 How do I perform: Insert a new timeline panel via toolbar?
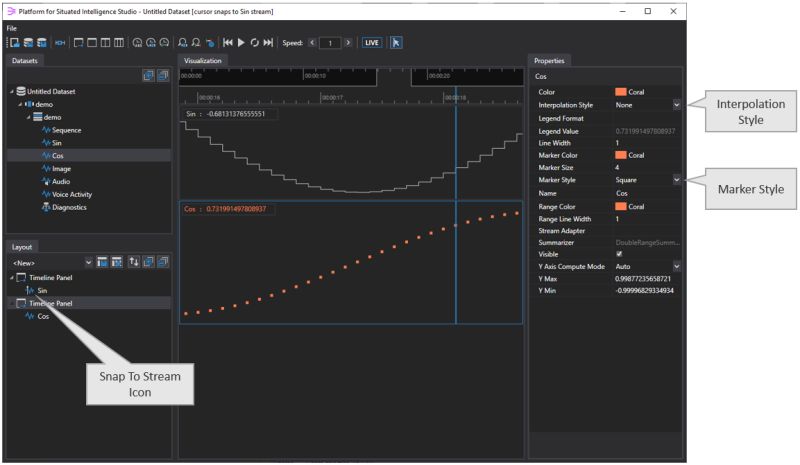[x=78, y=43]
